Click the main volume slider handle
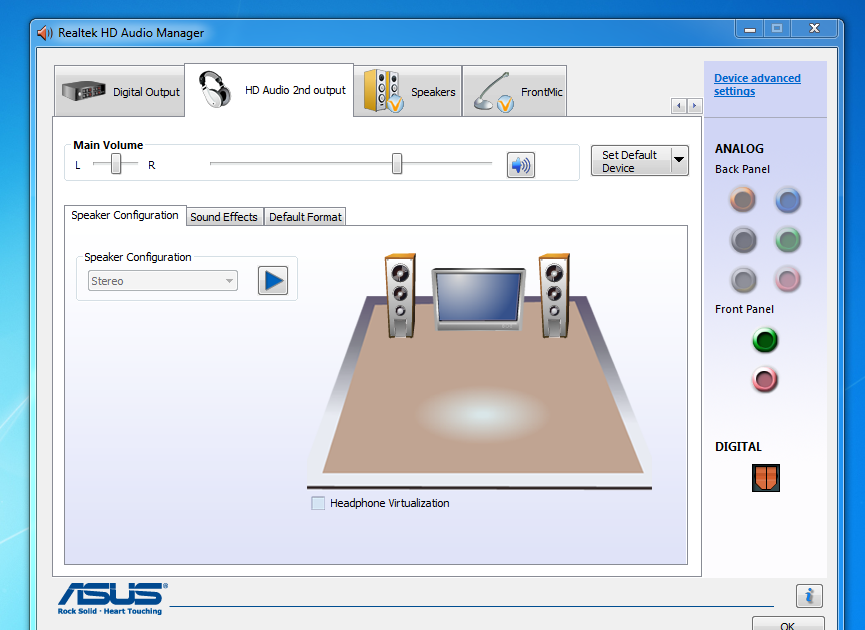The width and height of the screenshot is (865, 630). click(397, 163)
